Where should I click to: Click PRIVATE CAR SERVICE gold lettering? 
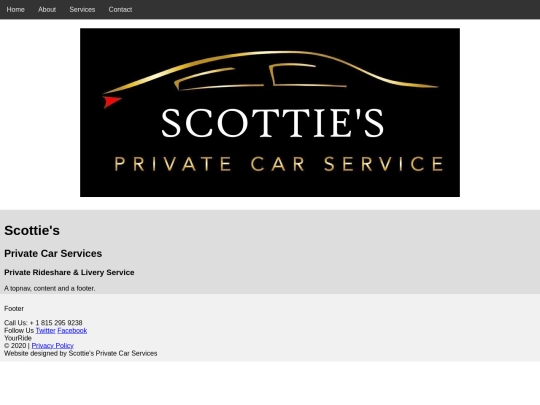tap(279, 164)
